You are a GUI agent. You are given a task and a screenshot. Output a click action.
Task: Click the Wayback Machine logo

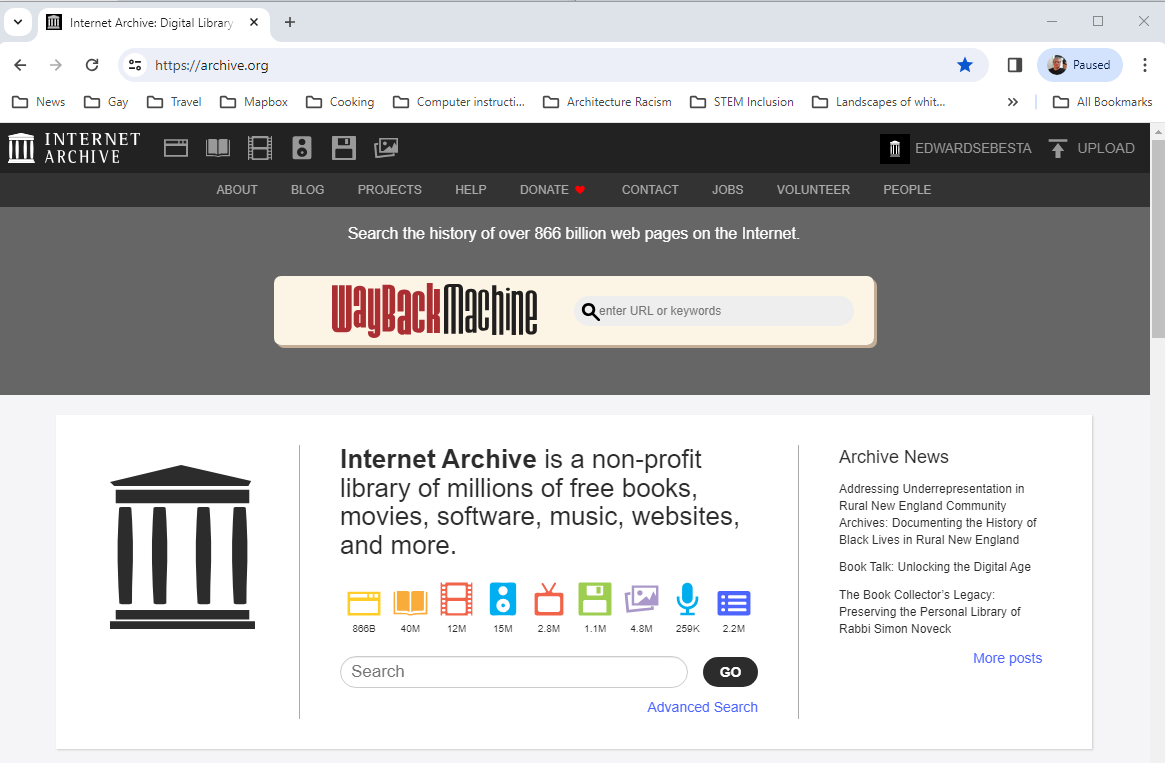(x=434, y=310)
